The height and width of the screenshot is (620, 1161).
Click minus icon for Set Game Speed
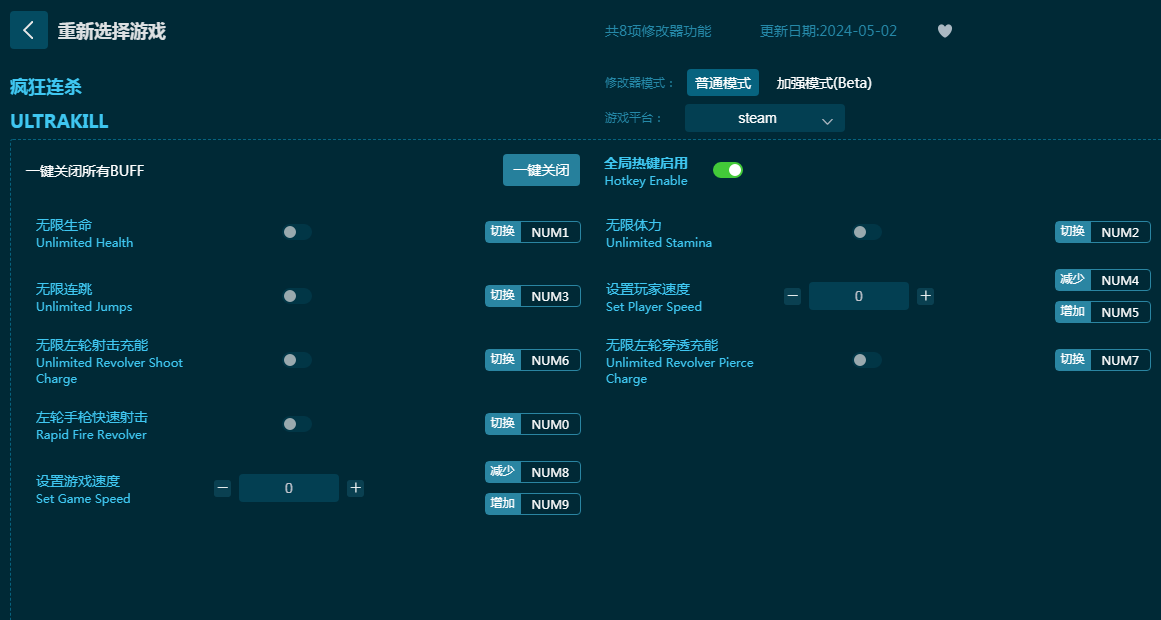[x=223, y=488]
